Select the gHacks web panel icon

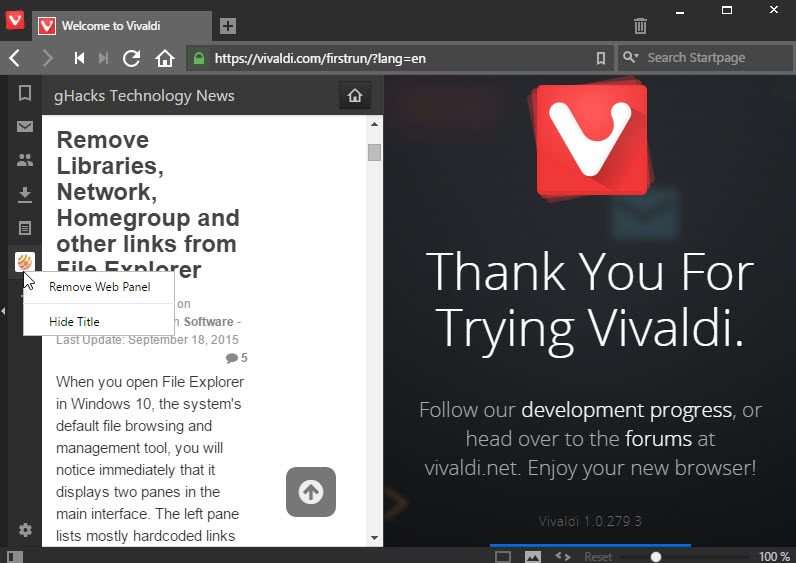tap(25, 262)
